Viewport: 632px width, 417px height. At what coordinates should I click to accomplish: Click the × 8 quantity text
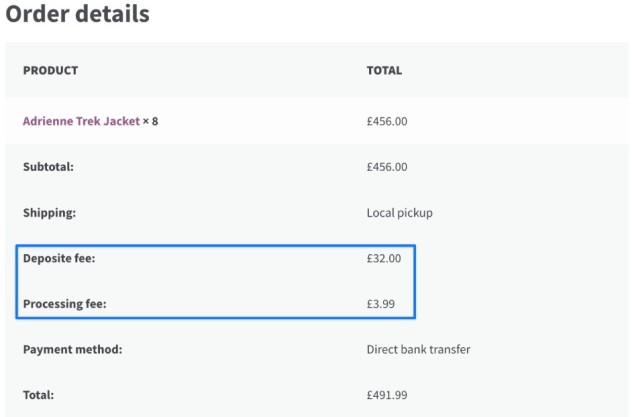(x=150, y=121)
